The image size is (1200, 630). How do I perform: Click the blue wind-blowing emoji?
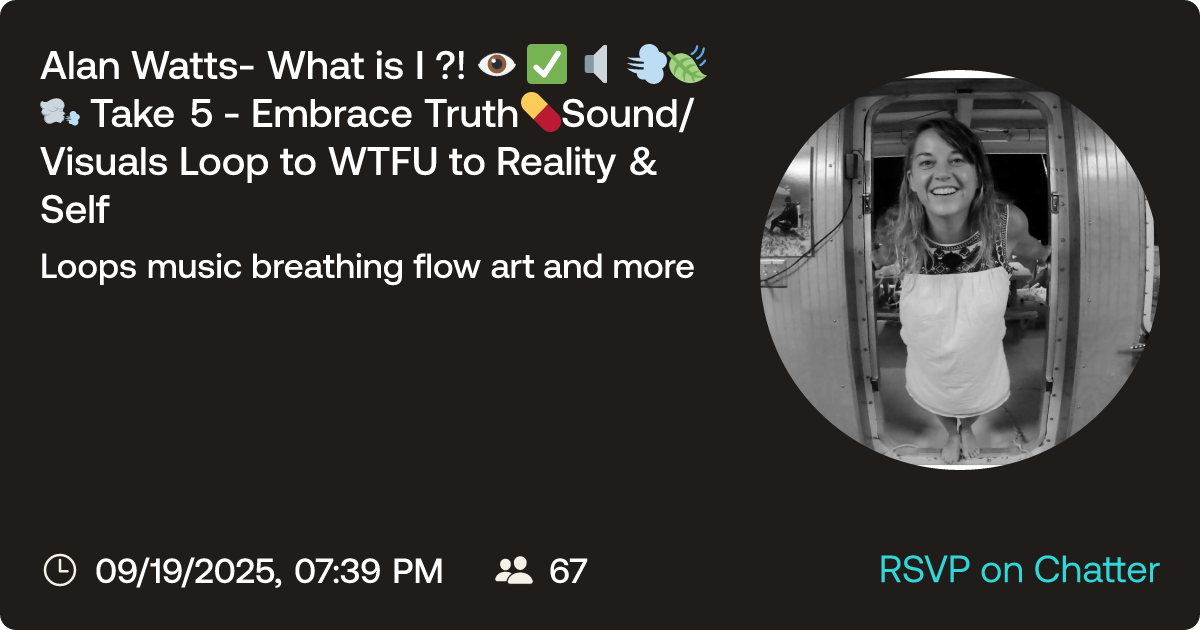coord(645,66)
